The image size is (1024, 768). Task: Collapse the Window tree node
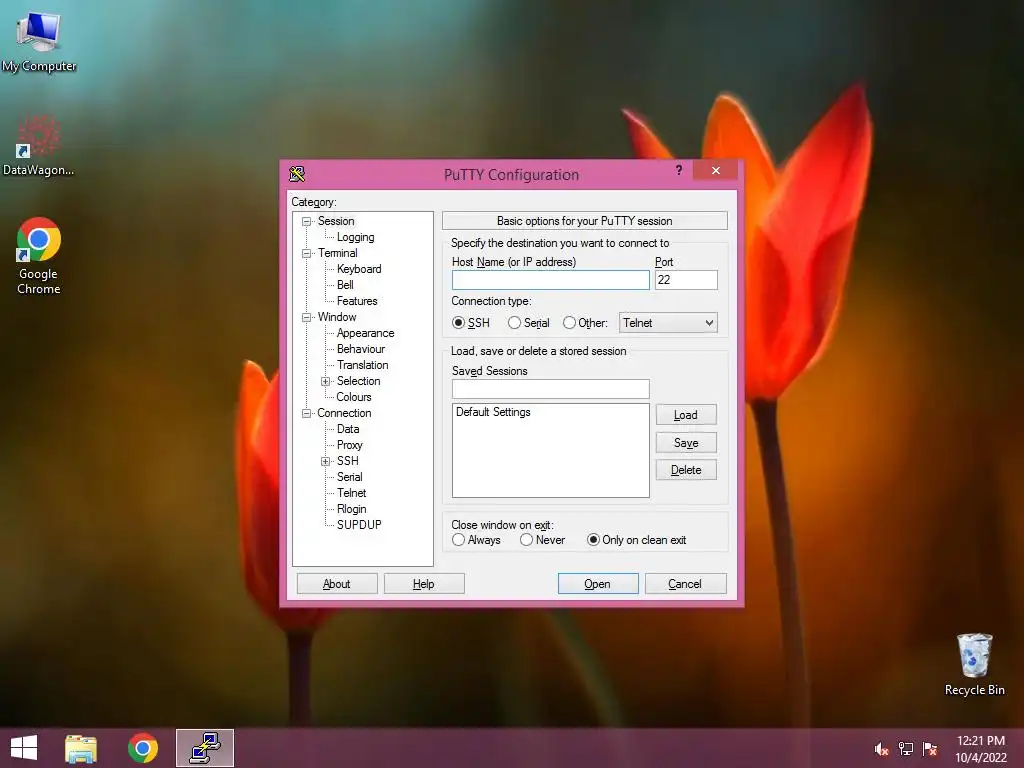tap(306, 317)
